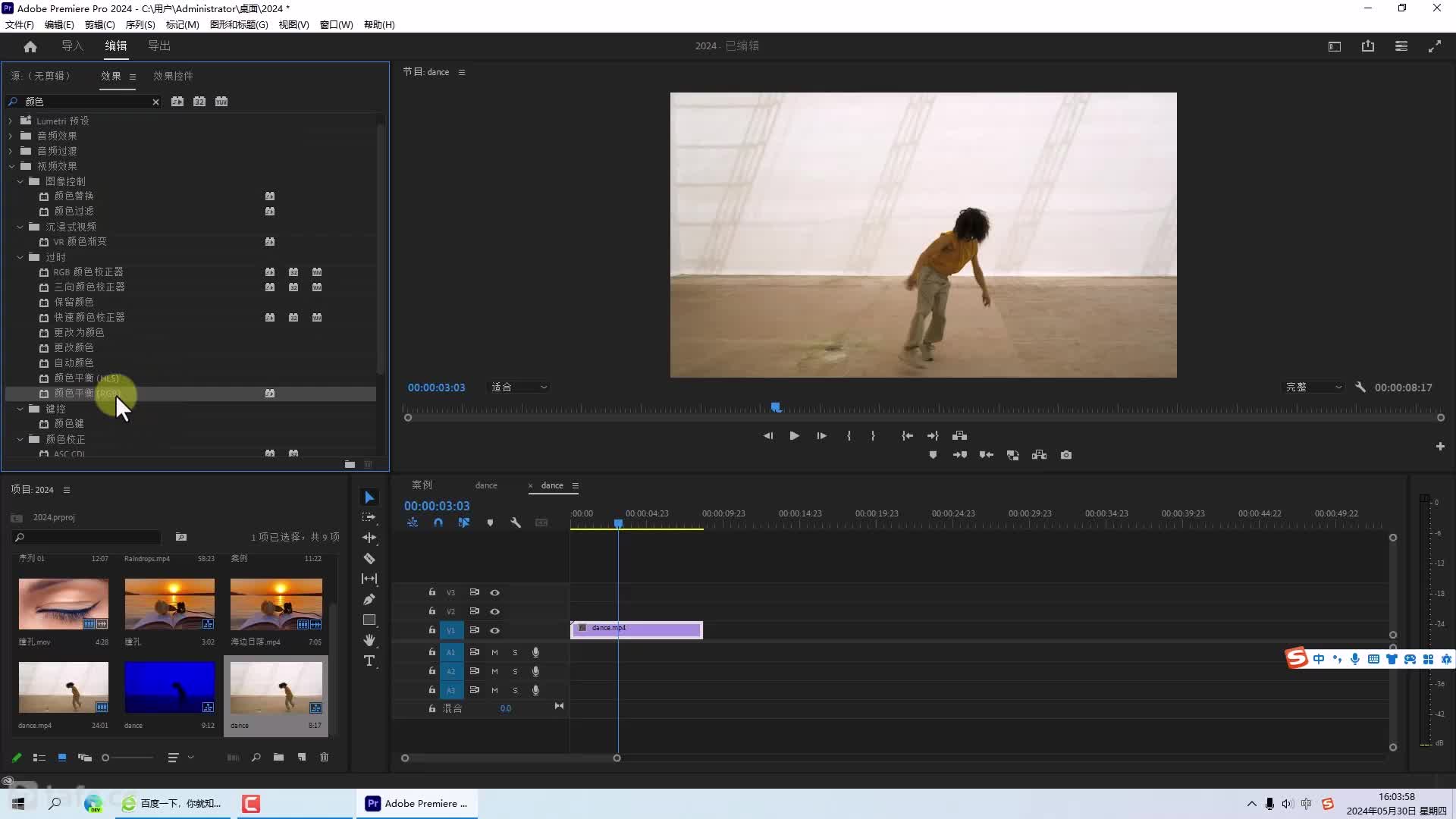The image size is (1456, 819).
Task: Filter 32-bit color effects icon
Action: point(199,102)
